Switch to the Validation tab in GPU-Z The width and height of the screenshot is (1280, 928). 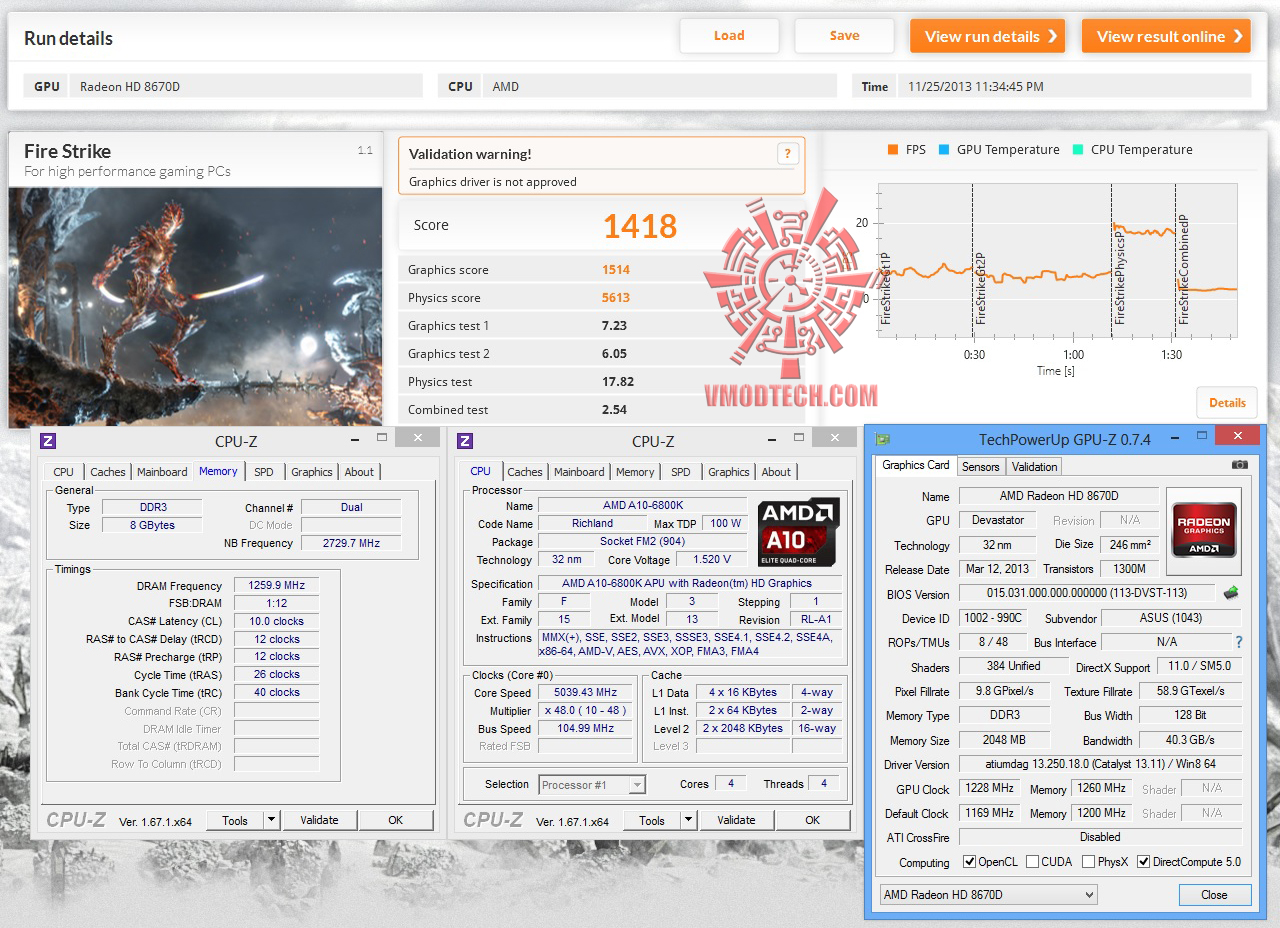[1034, 467]
